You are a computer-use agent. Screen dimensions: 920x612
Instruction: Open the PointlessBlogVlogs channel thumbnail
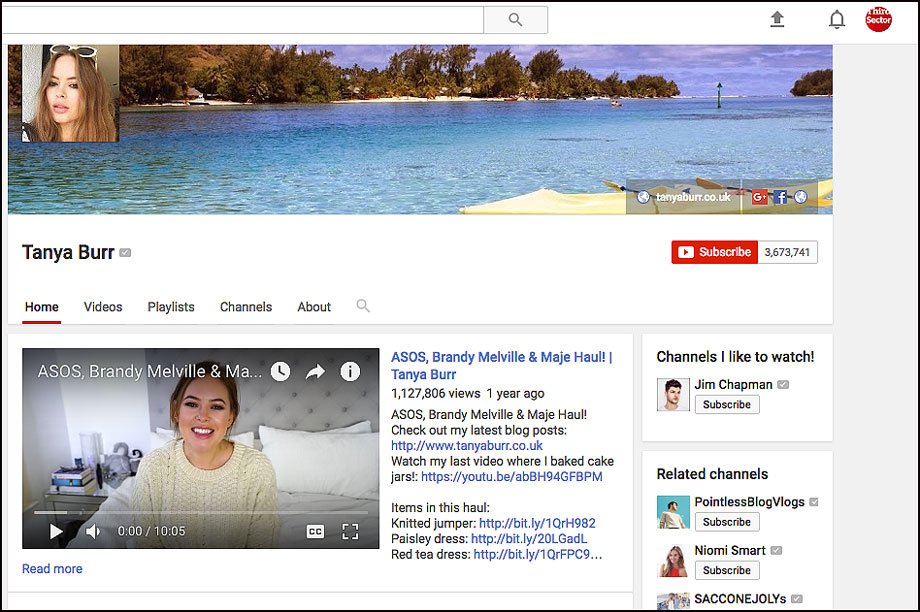(x=673, y=512)
